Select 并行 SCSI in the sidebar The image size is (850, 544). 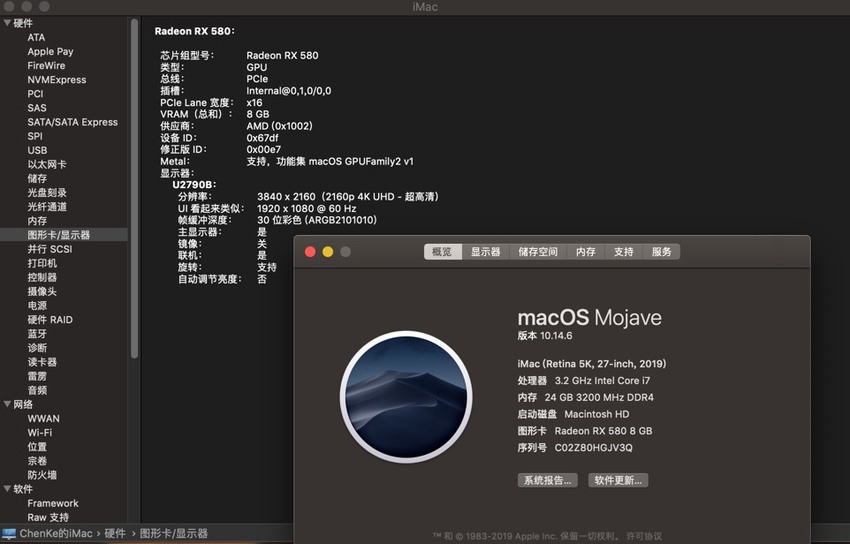(x=49, y=249)
